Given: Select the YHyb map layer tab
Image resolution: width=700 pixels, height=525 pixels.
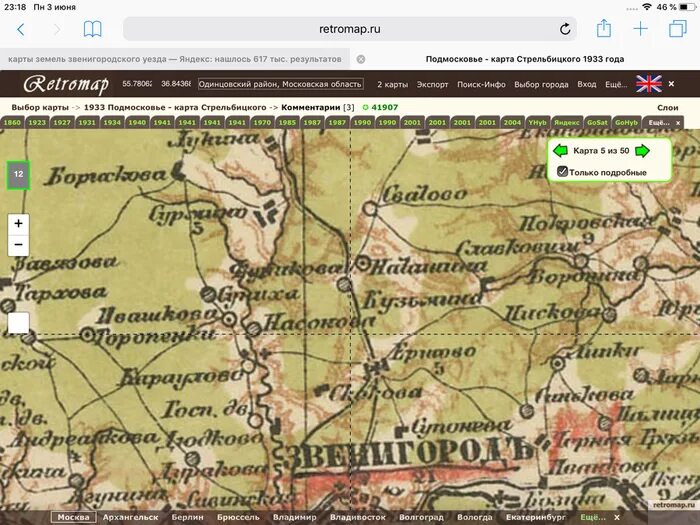Looking at the screenshot, I should click(537, 123).
